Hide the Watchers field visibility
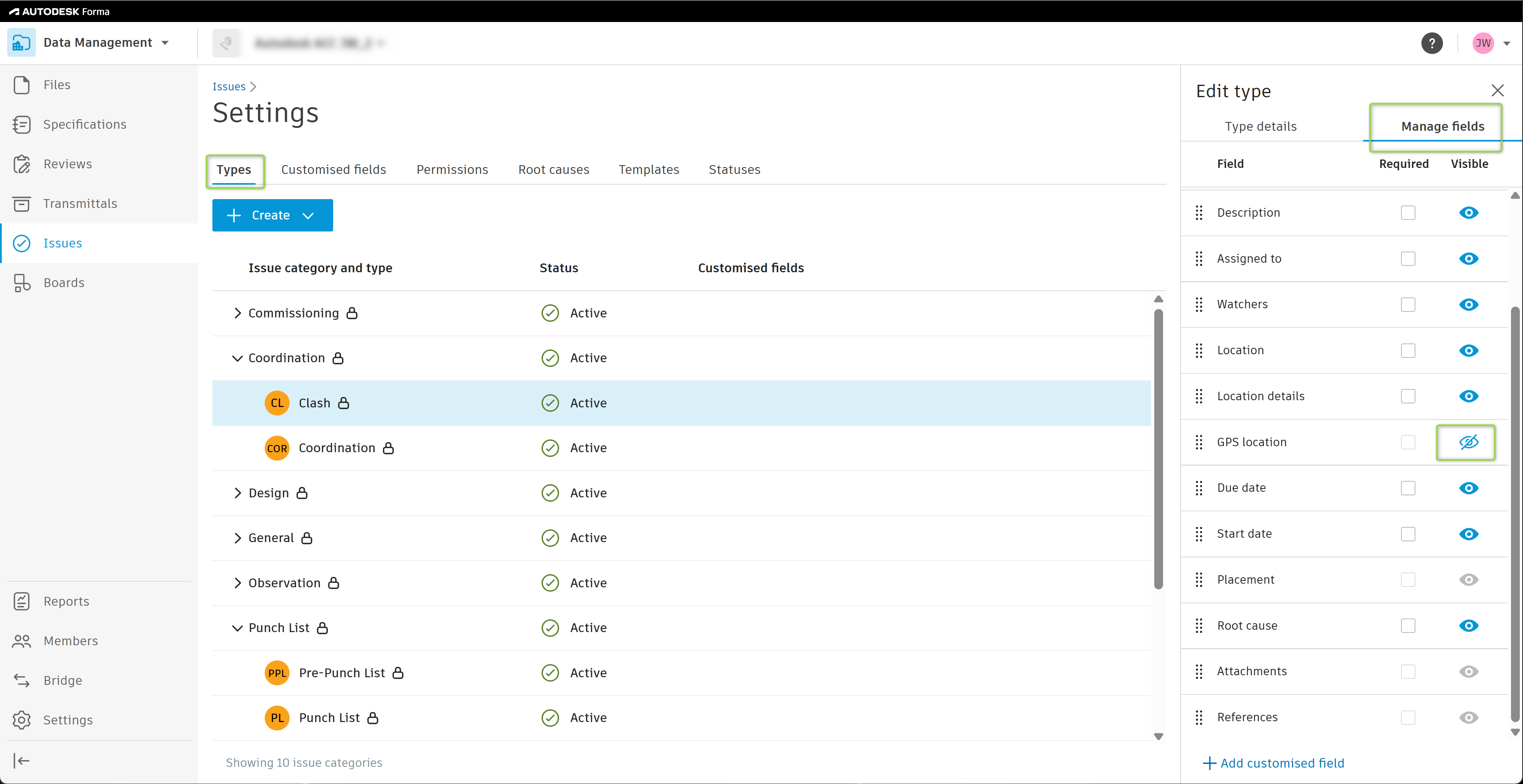The image size is (1523, 784). pyautogui.click(x=1469, y=304)
